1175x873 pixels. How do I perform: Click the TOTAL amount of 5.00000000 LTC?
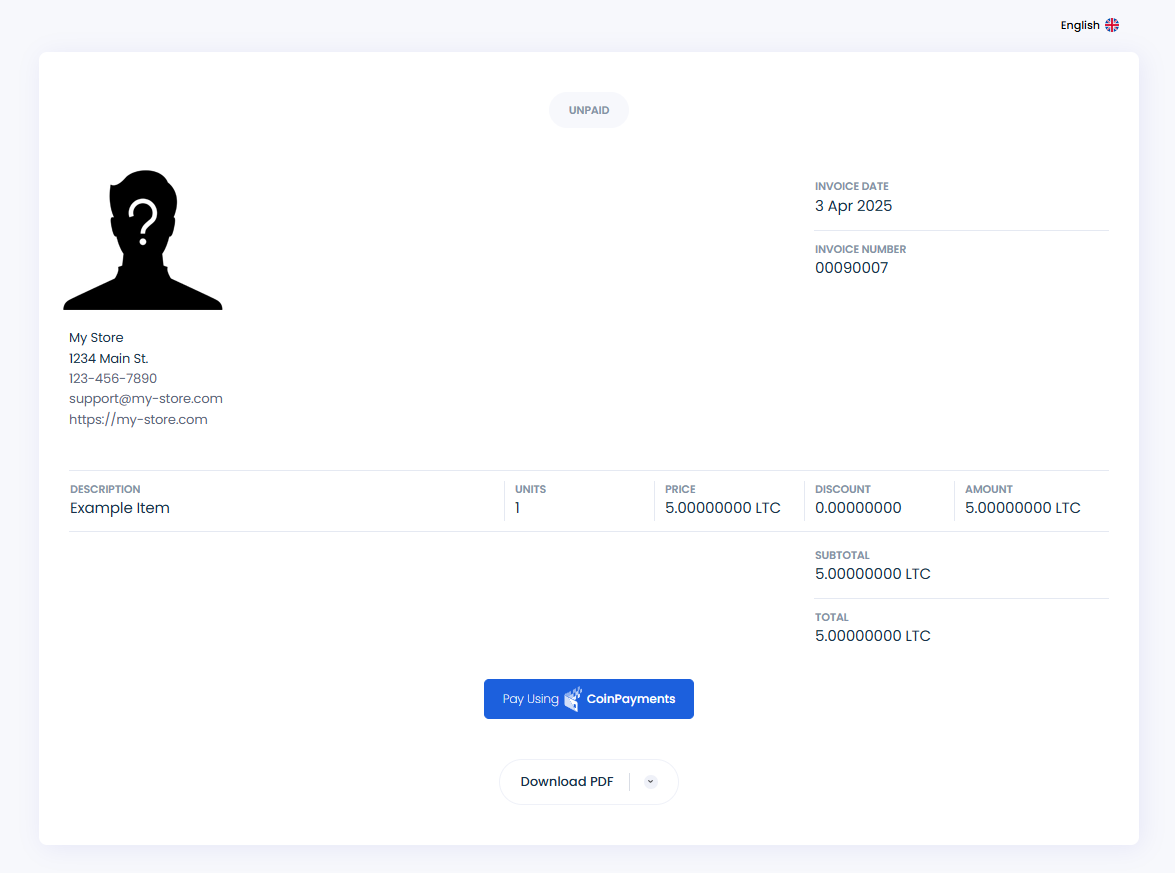click(873, 635)
